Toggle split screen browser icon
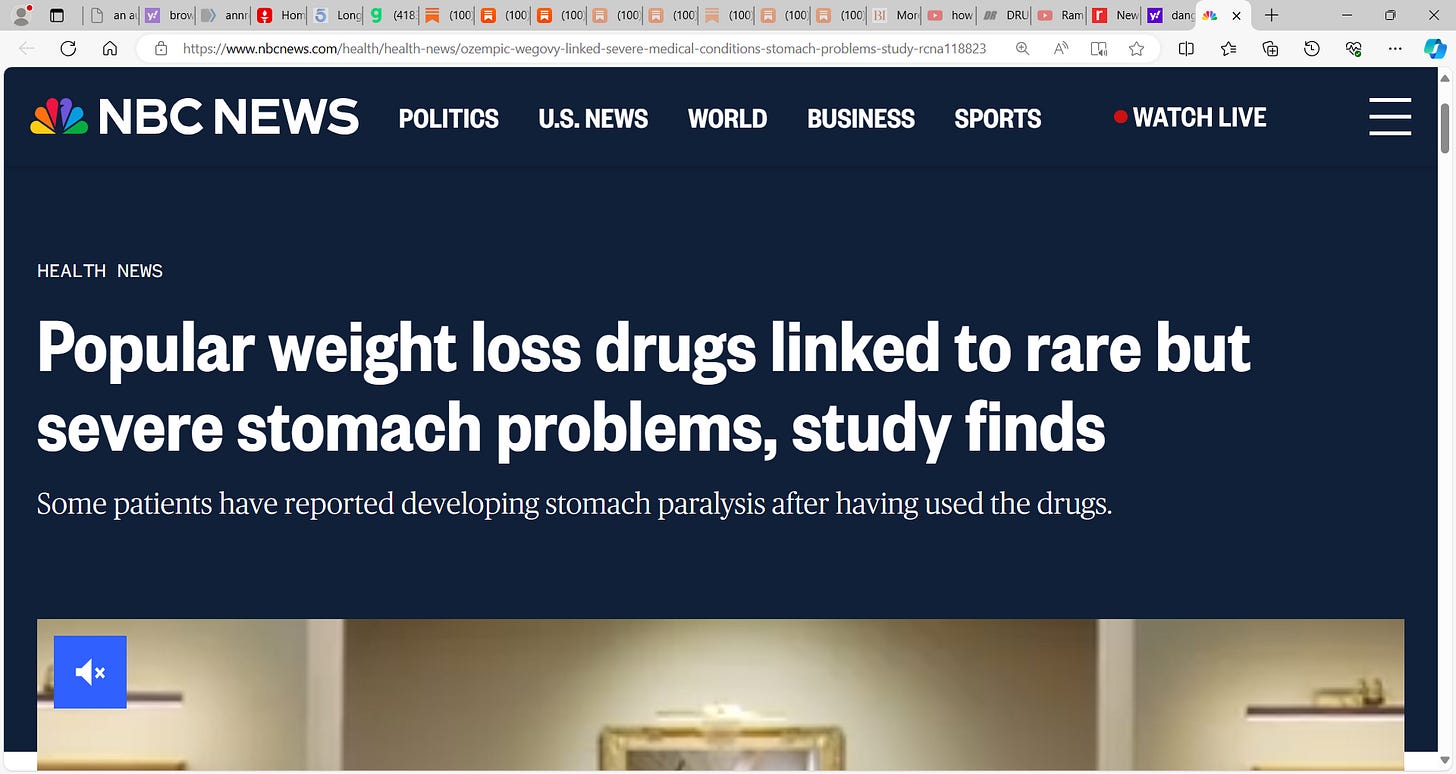Screen dimensions: 1456x774 tap(1186, 48)
